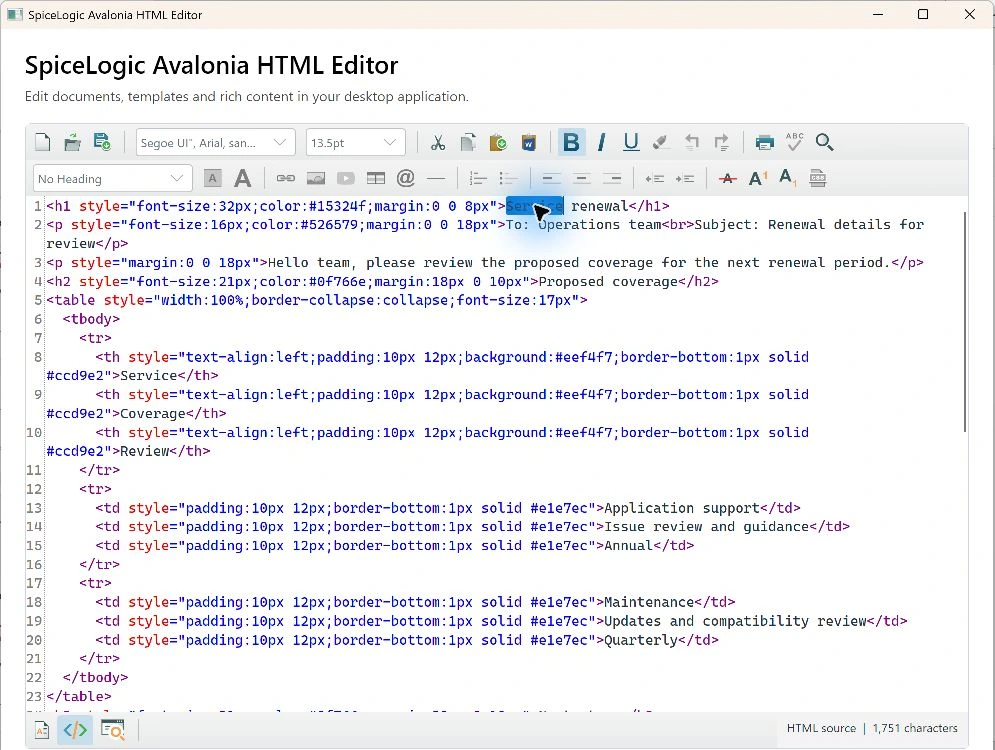This screenshot has width=995, height=750.
Task: Save the document with the floppy disk icon
Action: [102, 142]
